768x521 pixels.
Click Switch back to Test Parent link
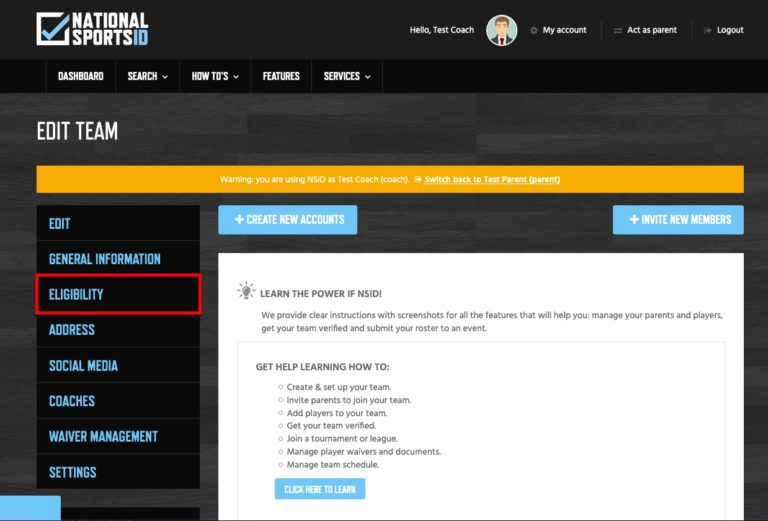[492, 179]
